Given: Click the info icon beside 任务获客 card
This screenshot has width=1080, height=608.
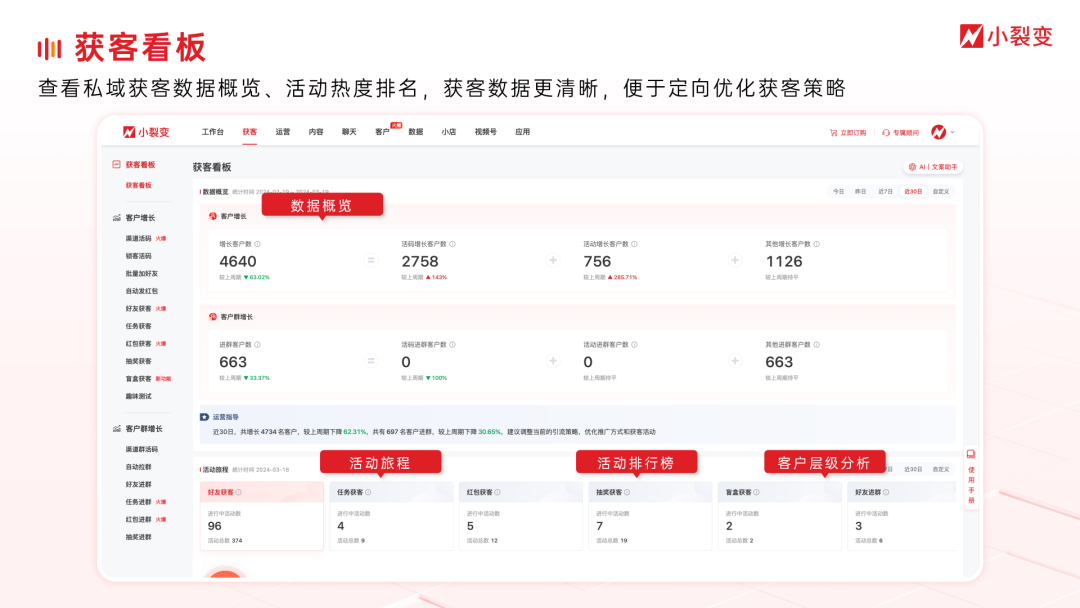Looking at the screenshot, I should [x=368, y=492].
